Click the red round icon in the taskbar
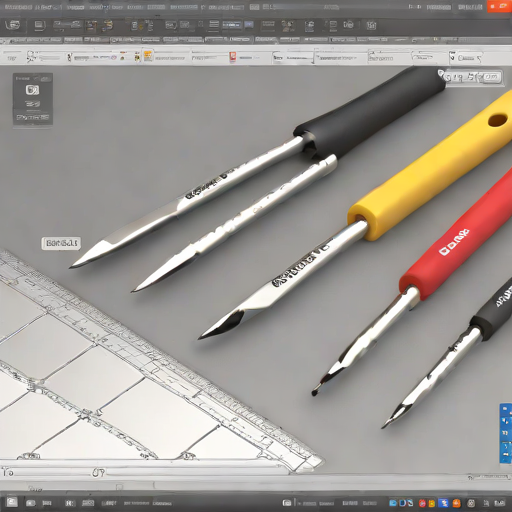The width and height of the screenshot is (512, 512). pyautogui.click(x=422, y=503)
